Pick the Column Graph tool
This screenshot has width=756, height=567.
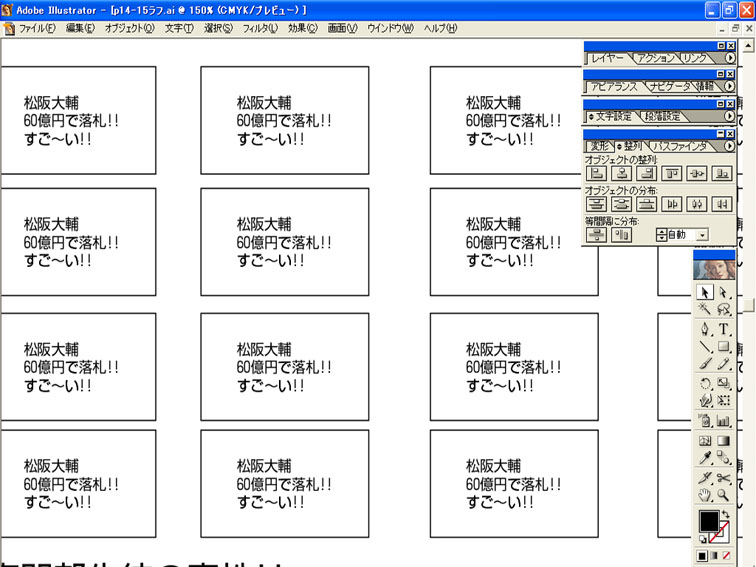(723, 421)
